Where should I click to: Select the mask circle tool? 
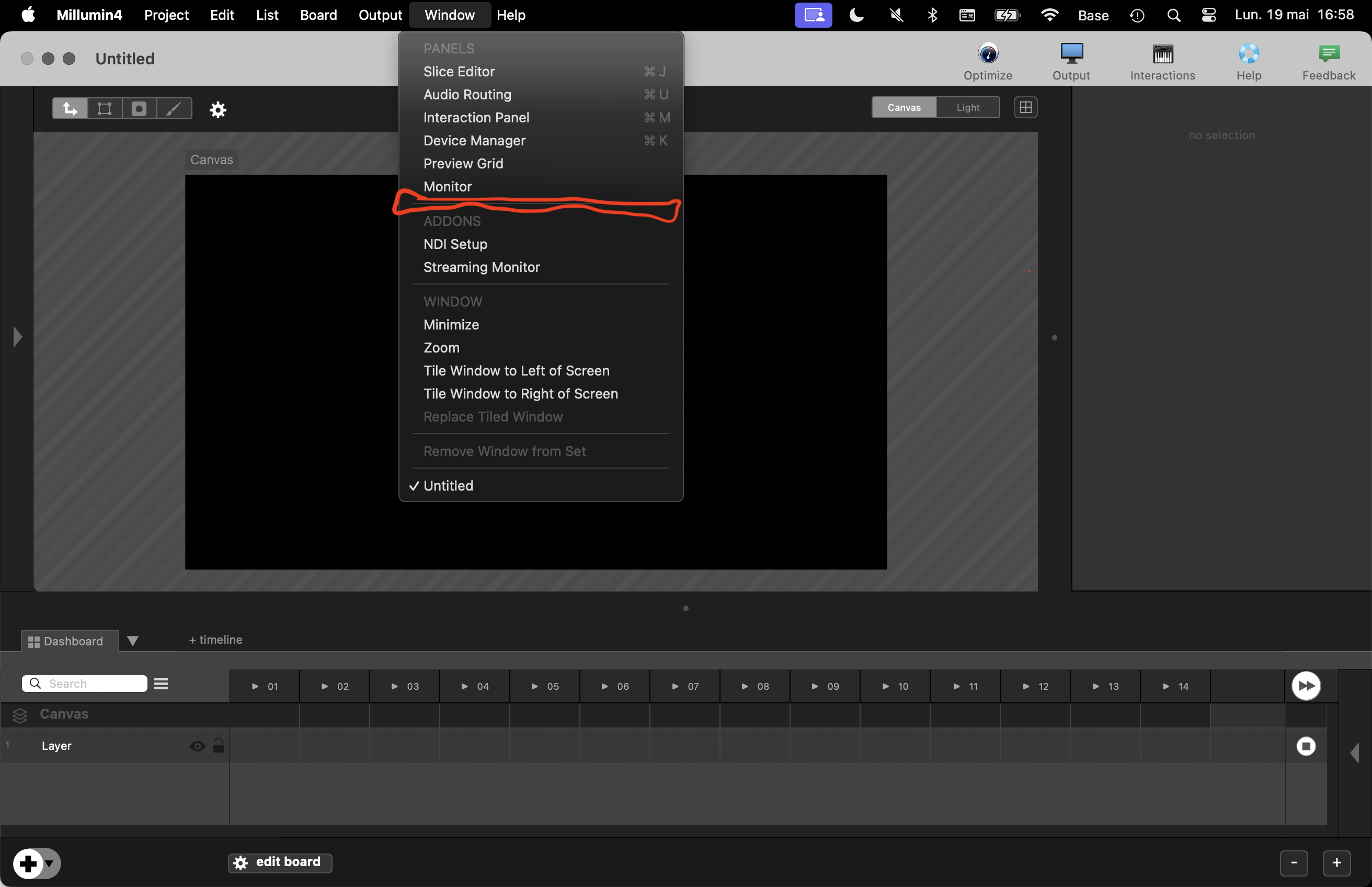[139, 108]
